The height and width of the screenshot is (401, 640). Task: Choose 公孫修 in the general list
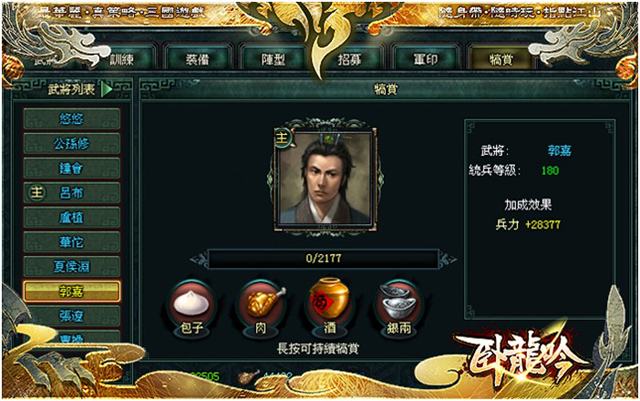pyautogui.click(x=71, y=143)
